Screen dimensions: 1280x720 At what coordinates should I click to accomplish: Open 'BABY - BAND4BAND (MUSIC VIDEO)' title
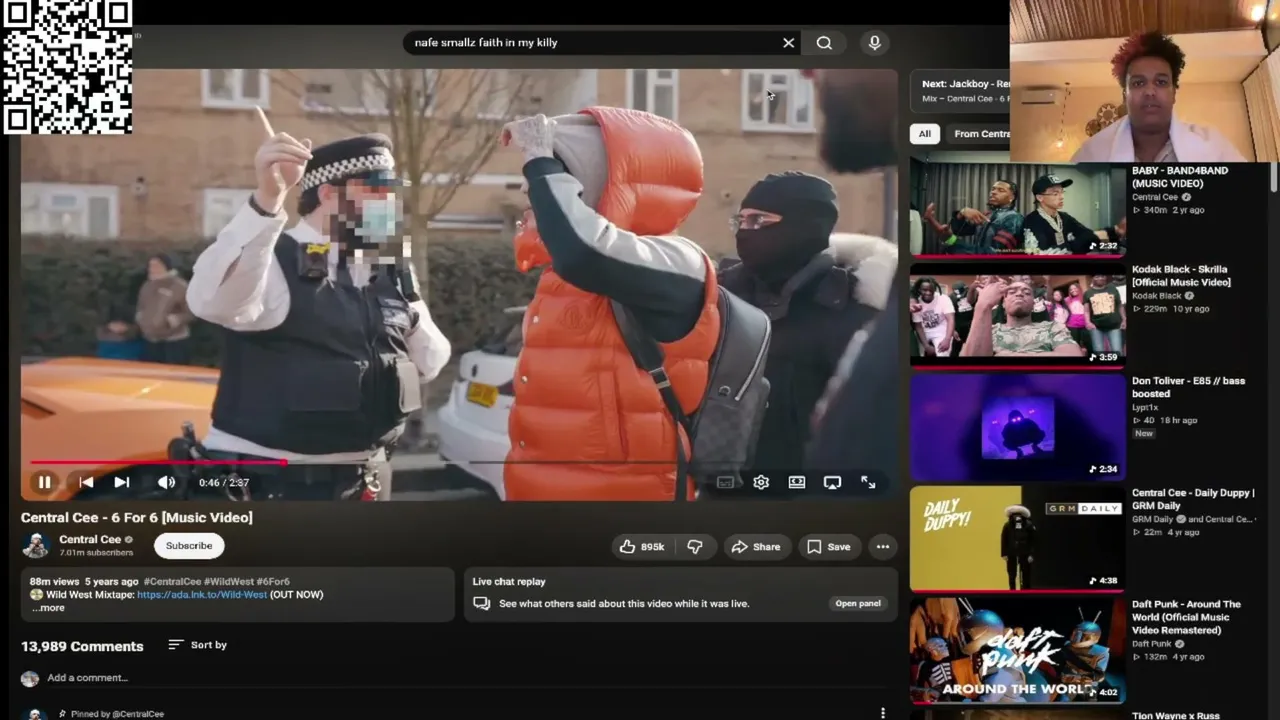(1180, 177)
